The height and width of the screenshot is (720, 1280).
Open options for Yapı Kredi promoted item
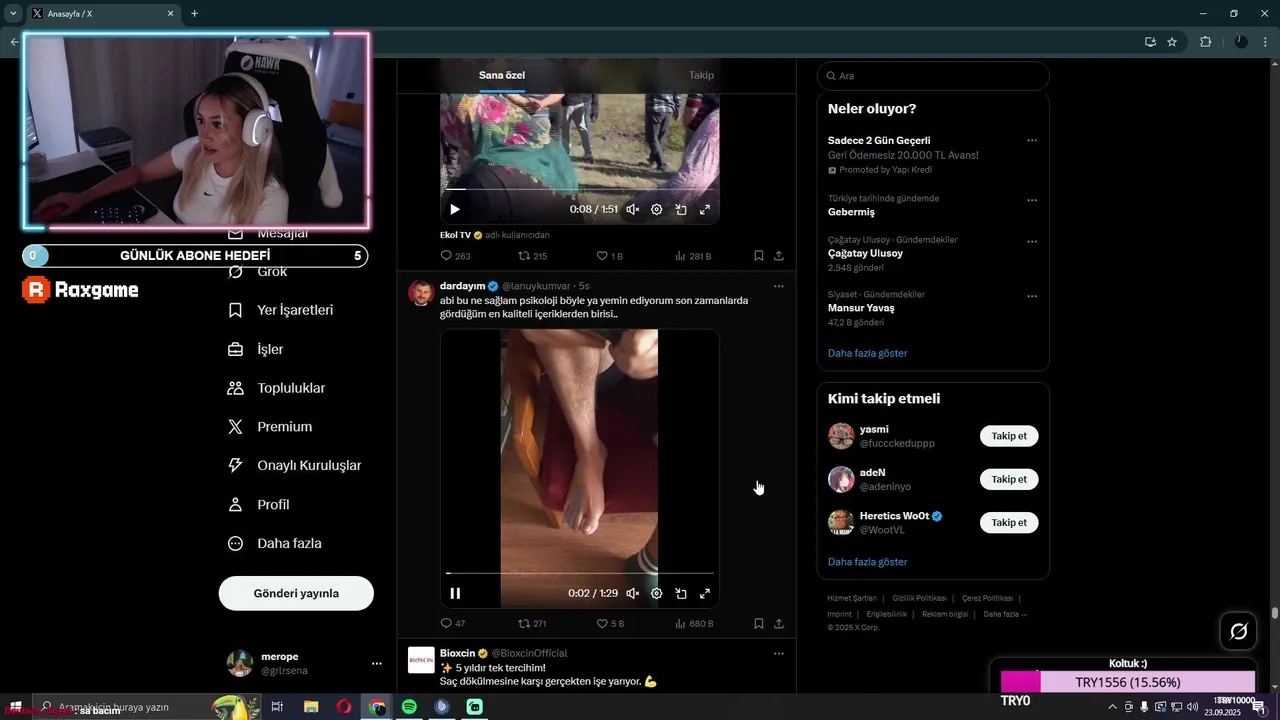point(1032,140)
